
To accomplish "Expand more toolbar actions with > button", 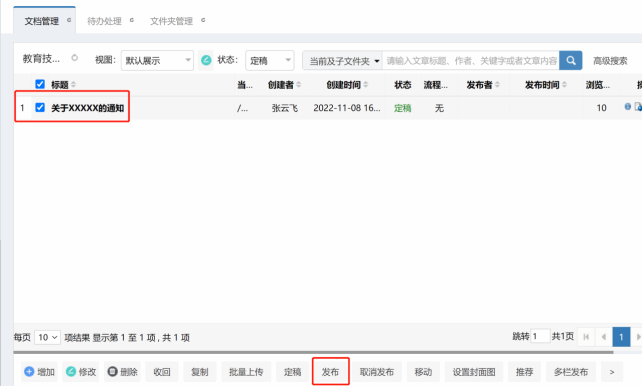I will tap(612, 372).
